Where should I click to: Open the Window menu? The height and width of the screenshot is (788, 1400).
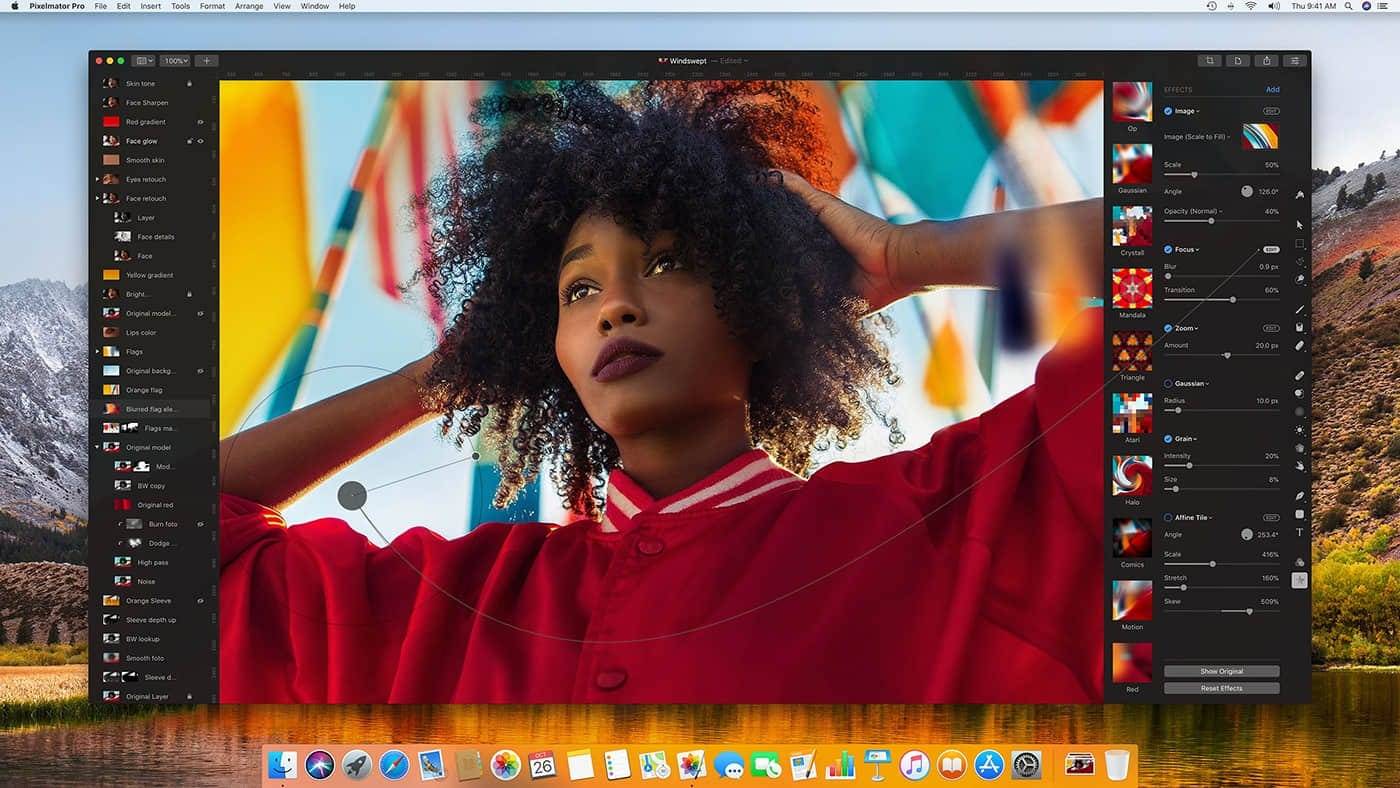[x=315, y=6]
